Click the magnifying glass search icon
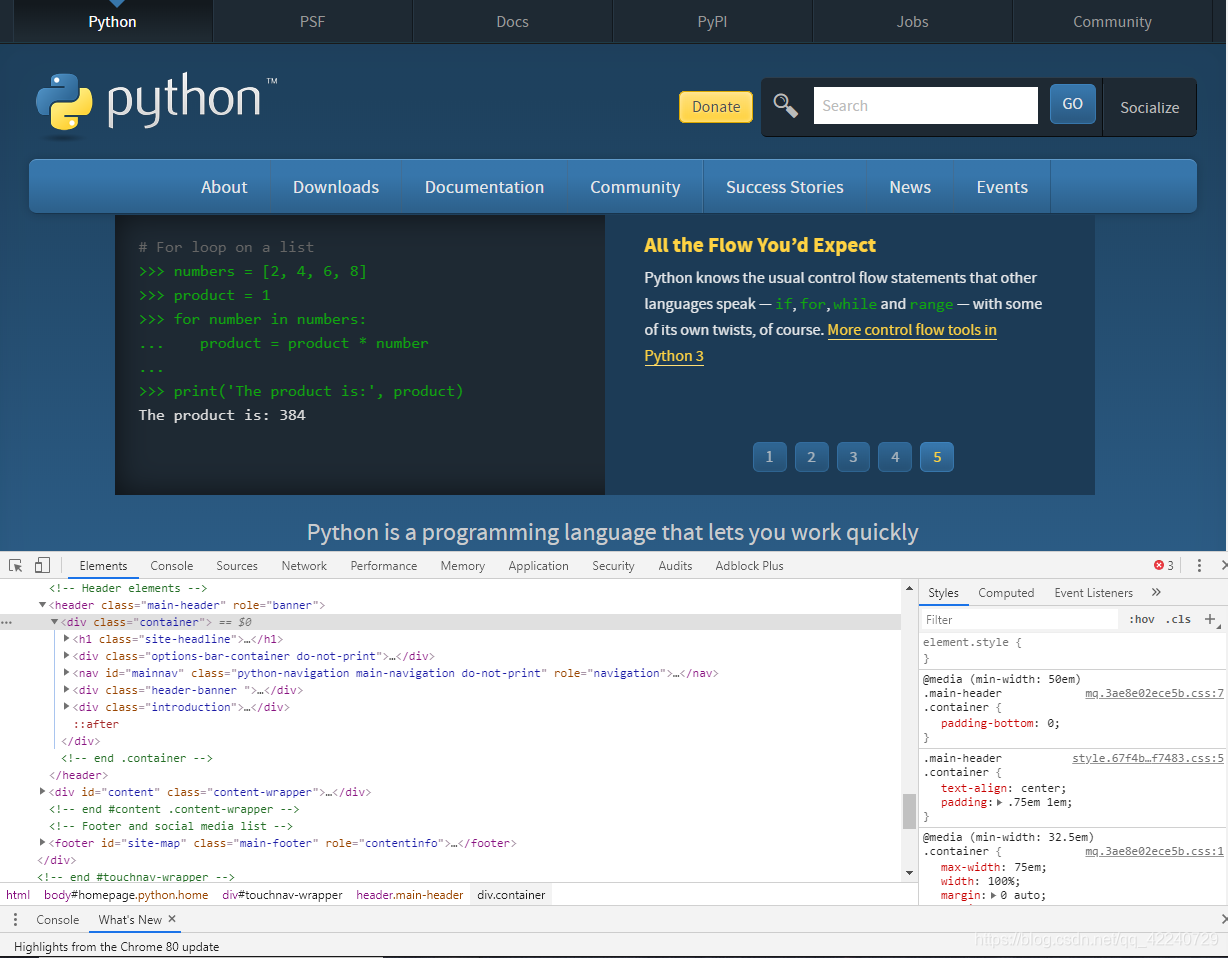This screenshot has height=958, width=1228. point(786,106)
